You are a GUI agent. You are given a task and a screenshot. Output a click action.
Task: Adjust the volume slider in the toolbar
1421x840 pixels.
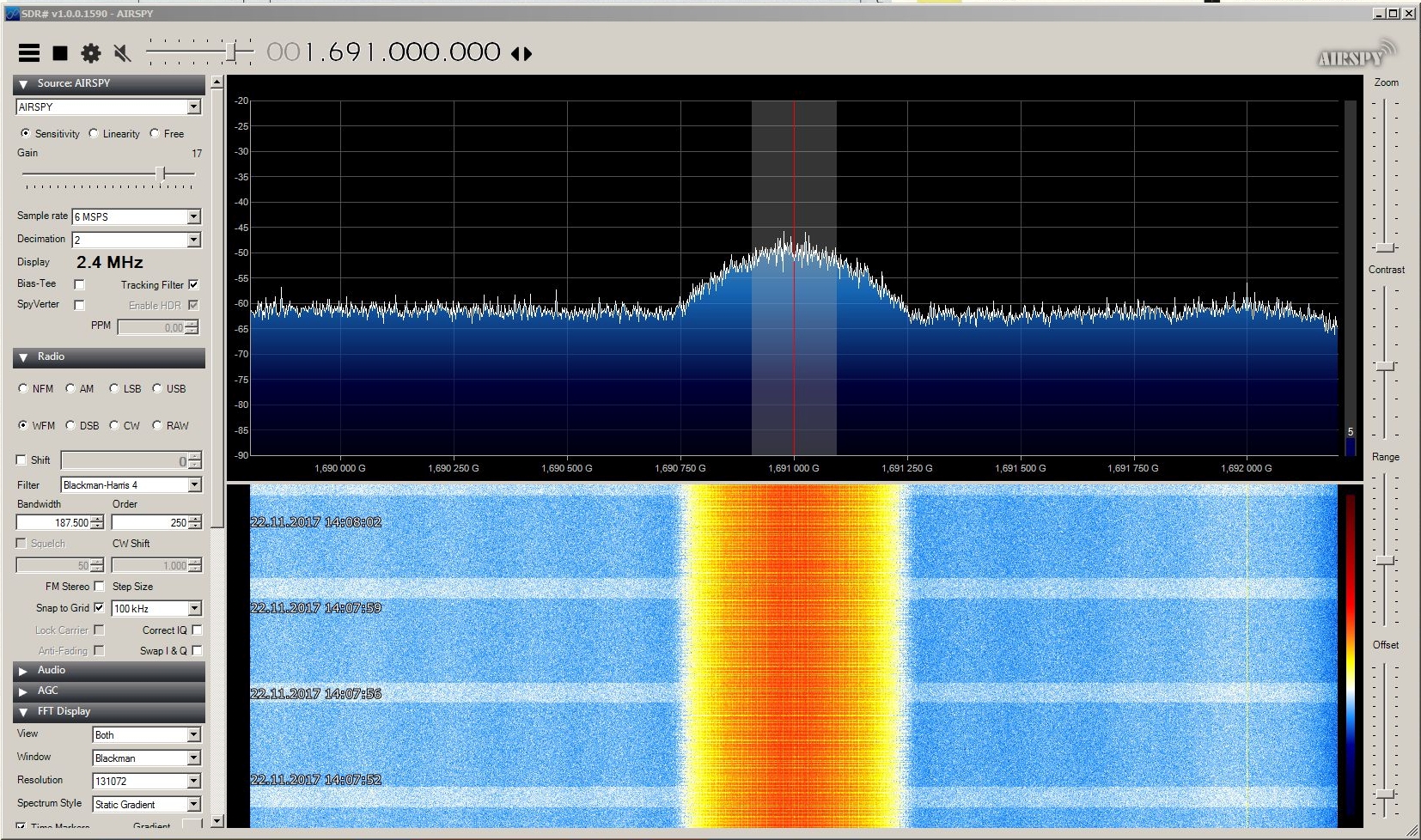click(232, 52)
